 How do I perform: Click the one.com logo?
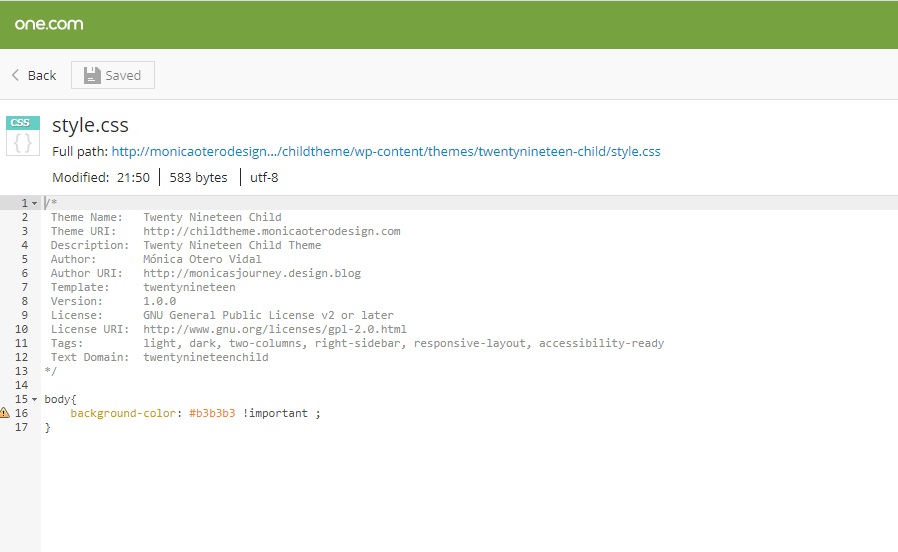coord(49,24)
